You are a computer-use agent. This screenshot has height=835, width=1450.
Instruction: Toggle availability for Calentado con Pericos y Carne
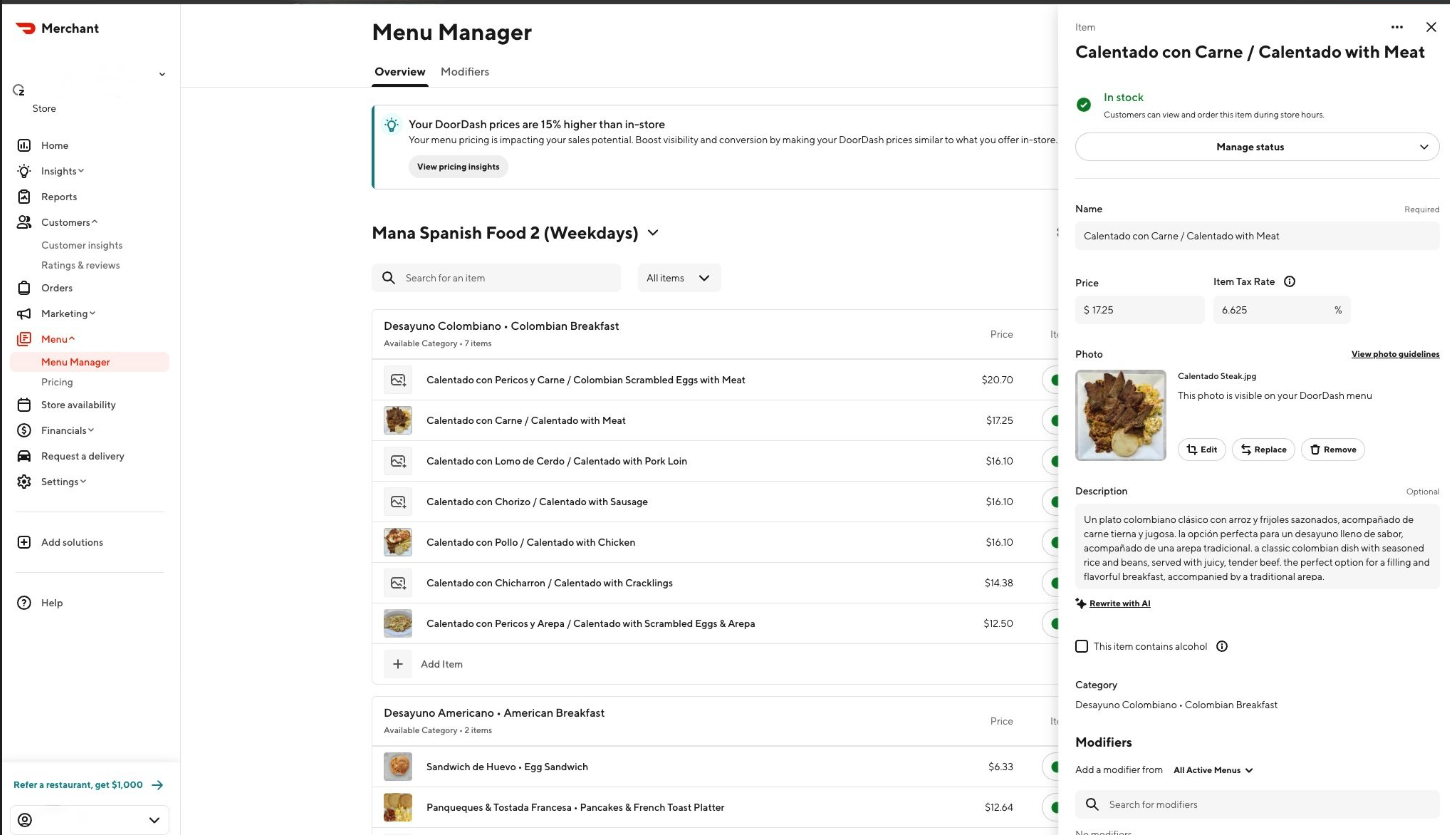tap(1050, 380)
